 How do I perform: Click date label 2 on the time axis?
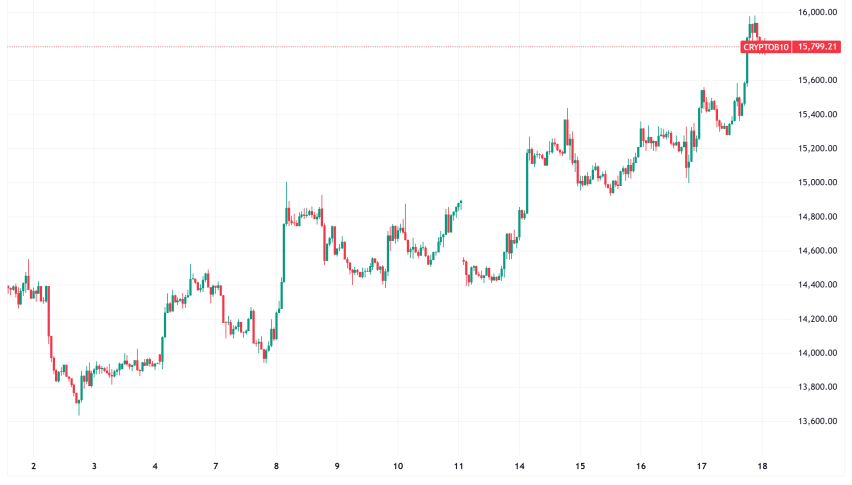pos(34,466)
